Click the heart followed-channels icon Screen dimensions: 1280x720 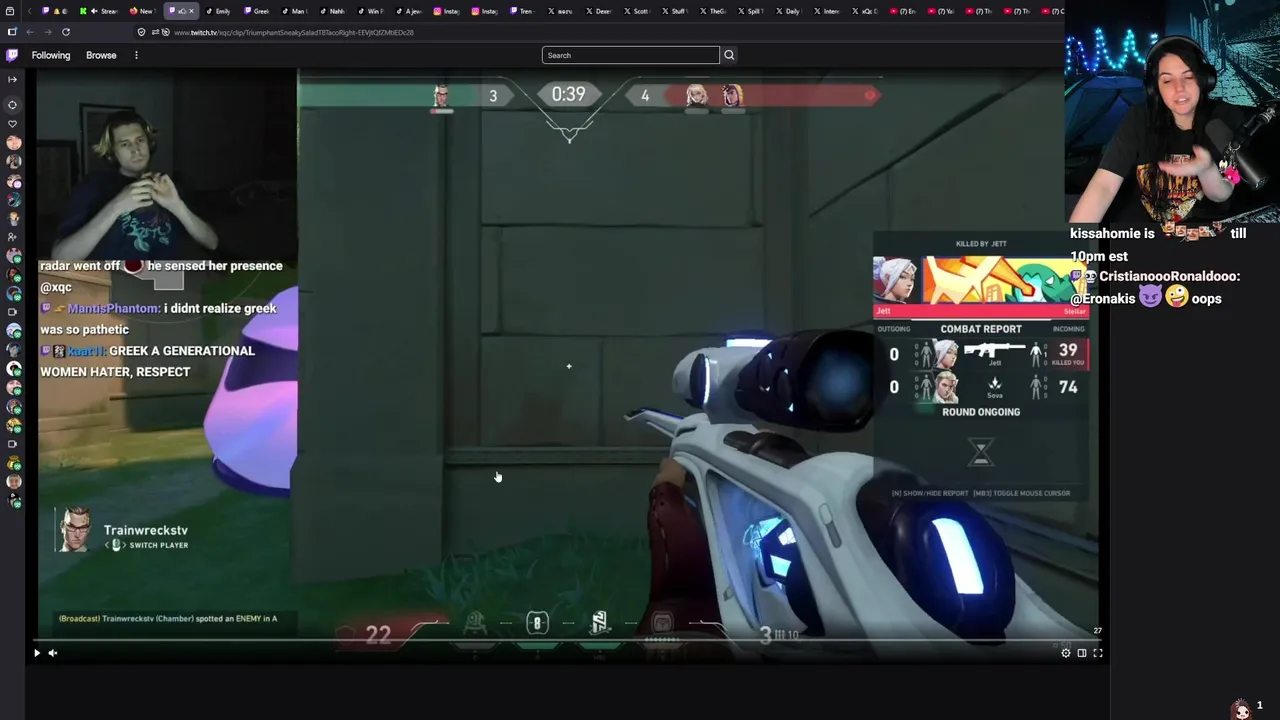[12, 124]
